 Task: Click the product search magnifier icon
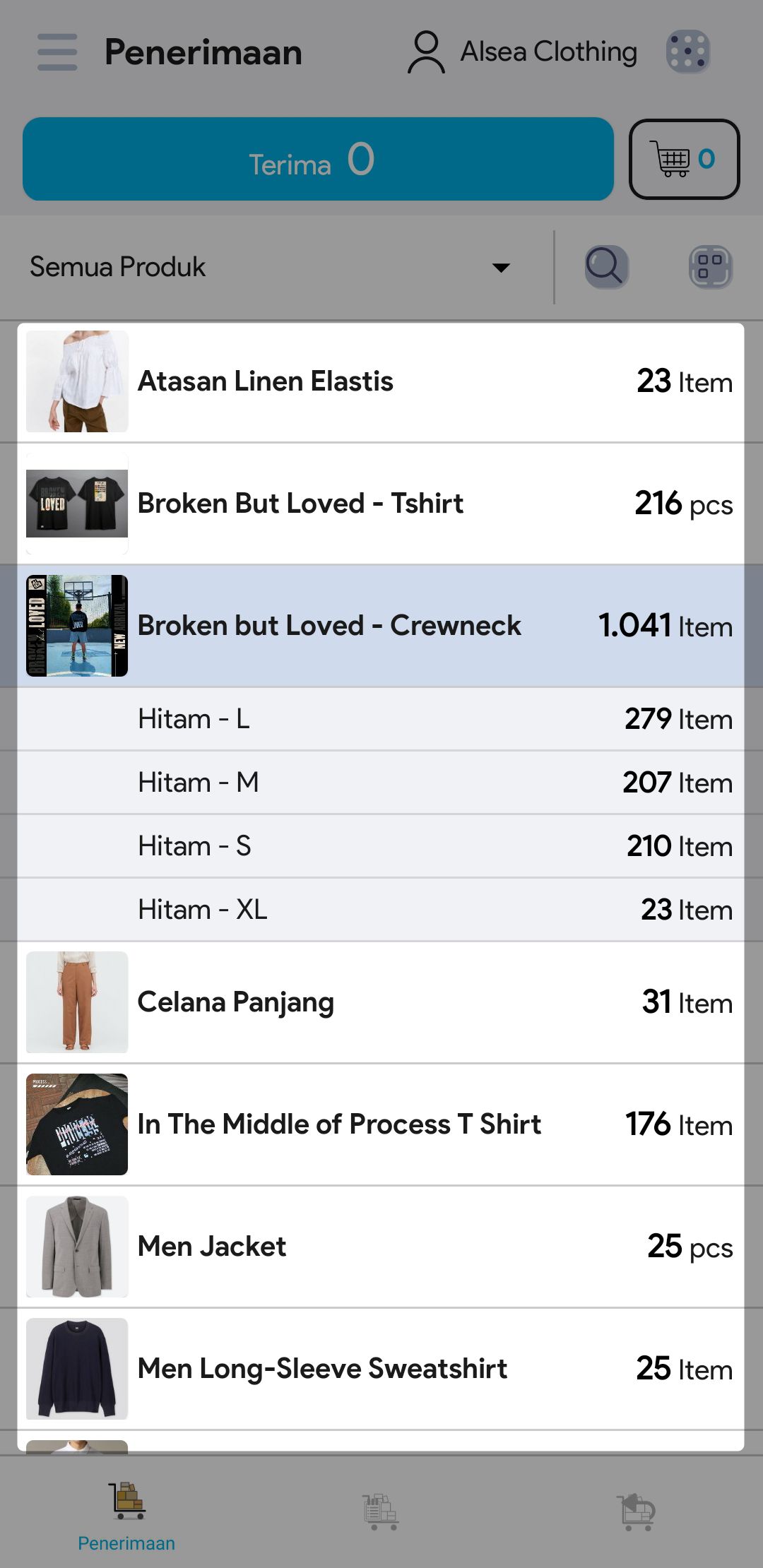(606, 267)
